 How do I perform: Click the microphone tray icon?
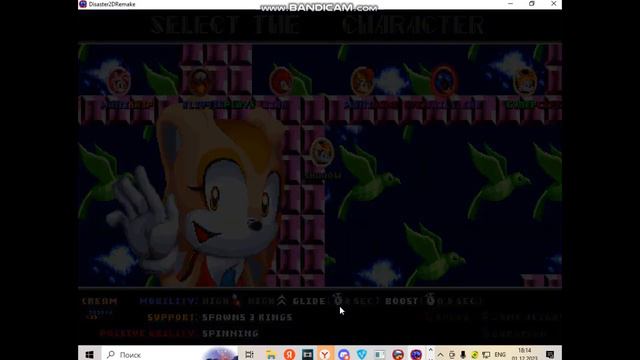pyautogui.click(x=463, y=355)
